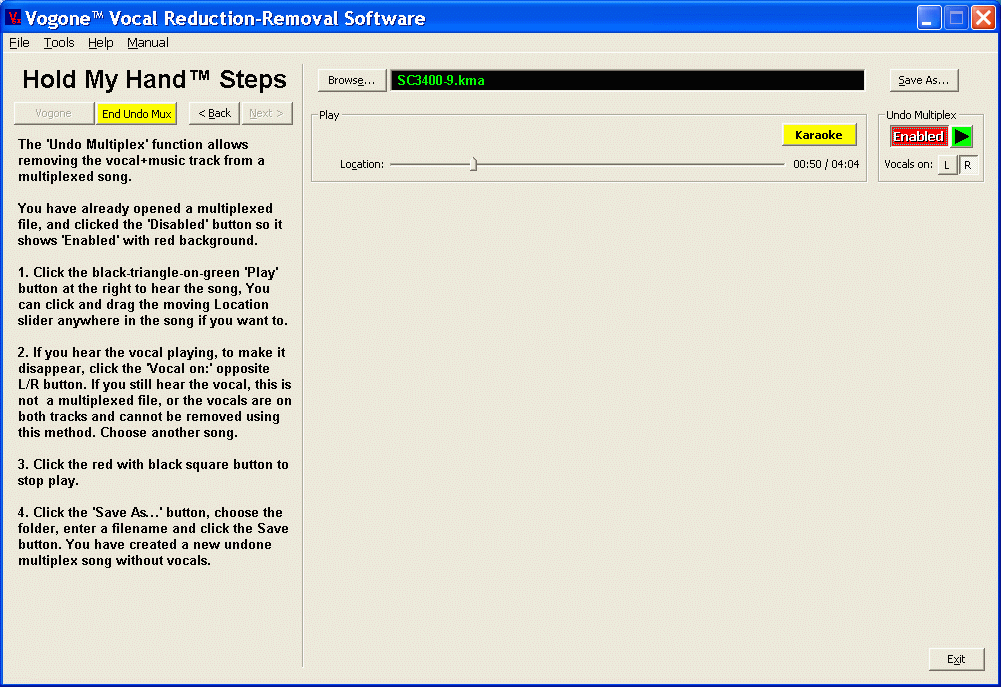Toggle the red Enabled undo multiplex button
The height and width of the screenshot is (687, 1001).
tap(918, 137)
